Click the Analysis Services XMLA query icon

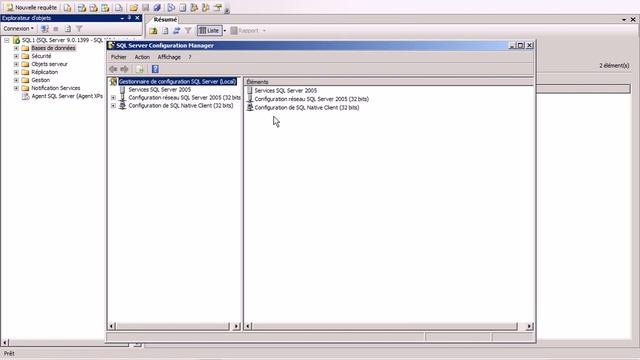click(x=105, y=7)
